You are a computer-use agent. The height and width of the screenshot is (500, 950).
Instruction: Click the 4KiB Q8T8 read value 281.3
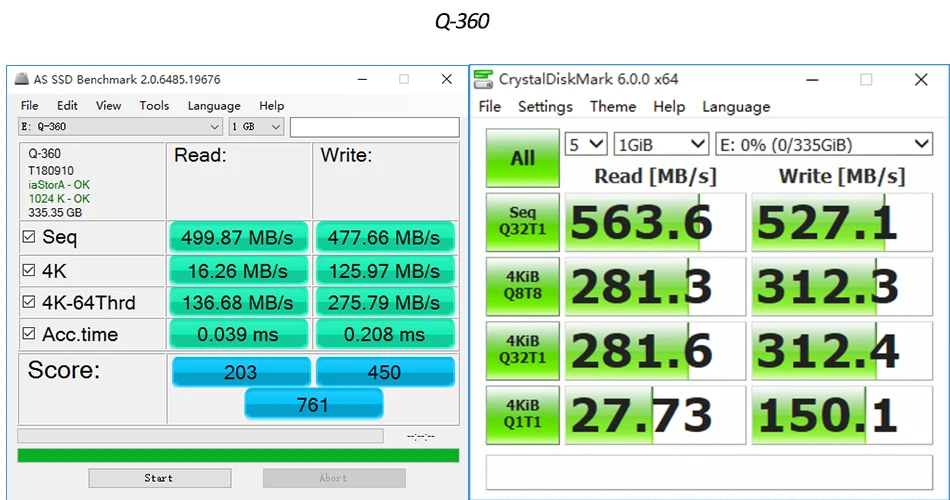(655, 287)
